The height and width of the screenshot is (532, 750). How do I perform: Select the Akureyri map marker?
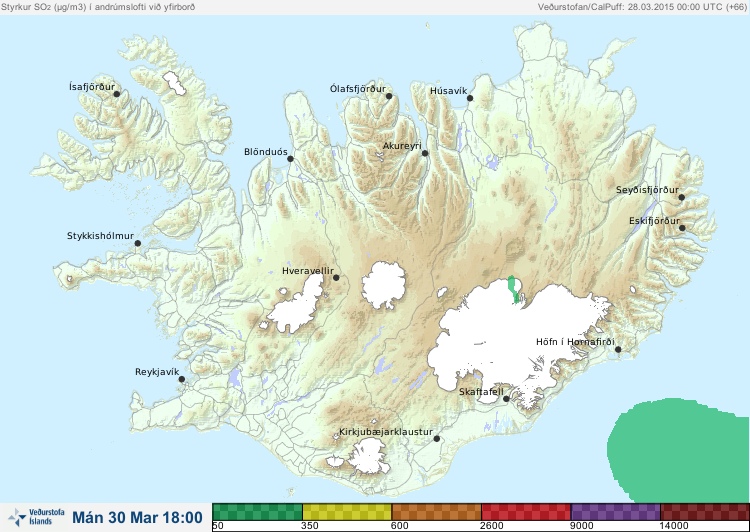[x=425, y=153]
